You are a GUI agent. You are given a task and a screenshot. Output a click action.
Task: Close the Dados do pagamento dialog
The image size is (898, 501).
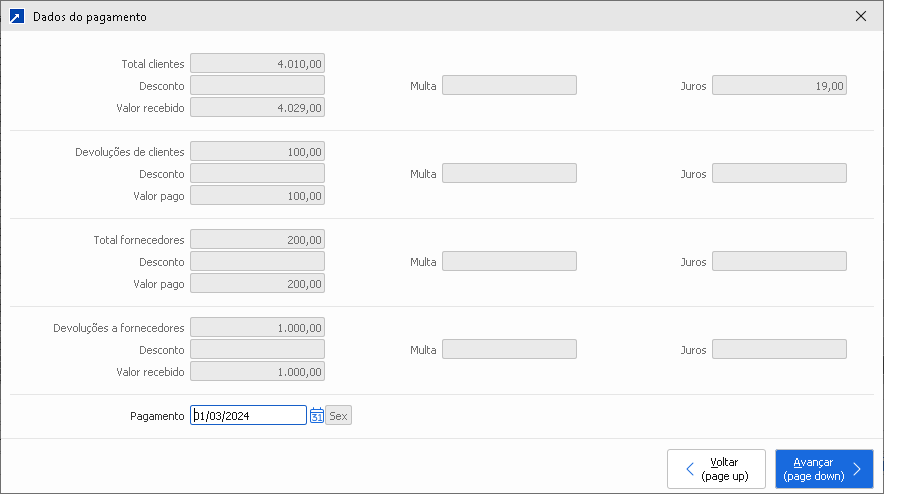tap(861, 17)
